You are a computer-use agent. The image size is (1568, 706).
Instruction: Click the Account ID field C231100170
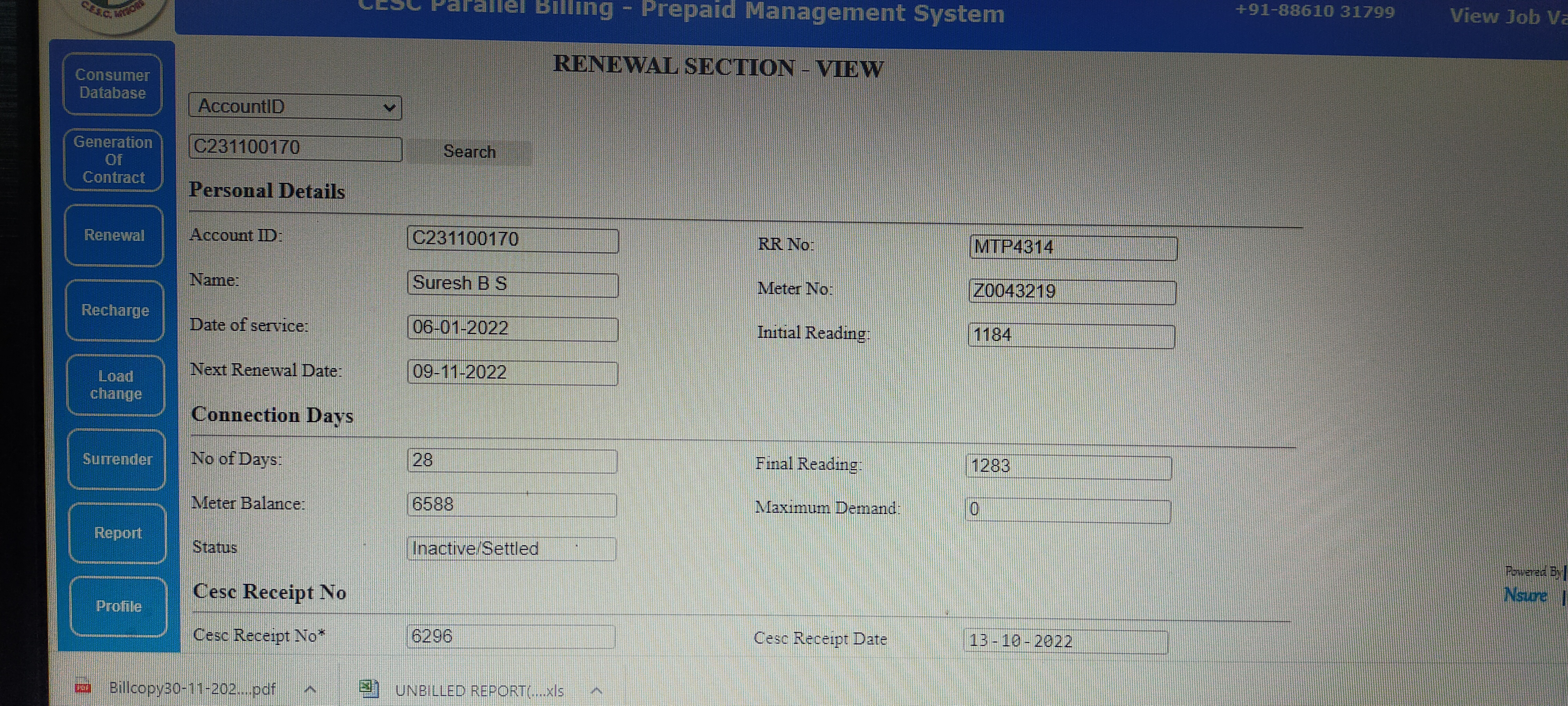click(x=512, y=239)
